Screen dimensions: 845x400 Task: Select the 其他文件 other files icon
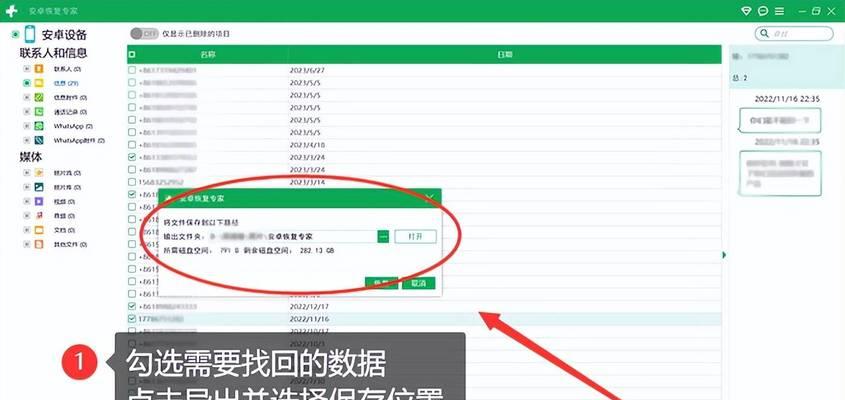pyautogui.click(x=39, y=244)
